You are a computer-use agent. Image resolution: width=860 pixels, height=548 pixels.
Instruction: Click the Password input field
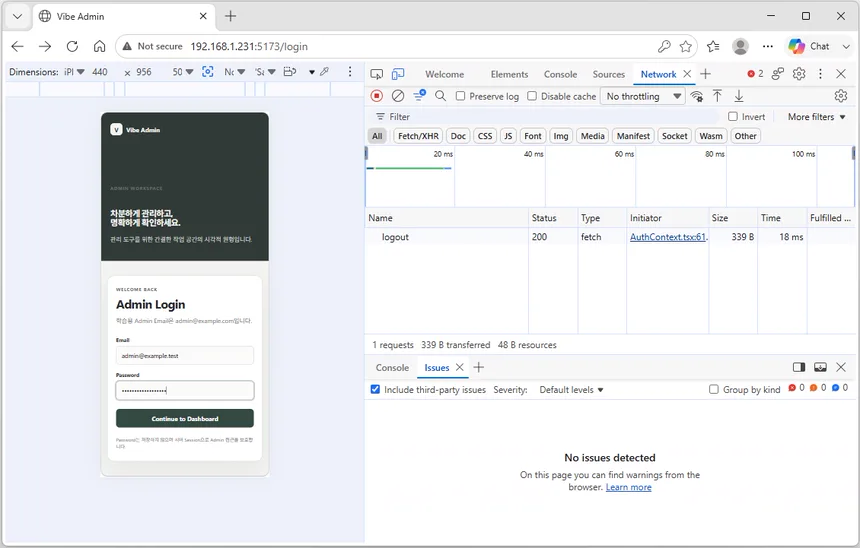pos(185,391)
